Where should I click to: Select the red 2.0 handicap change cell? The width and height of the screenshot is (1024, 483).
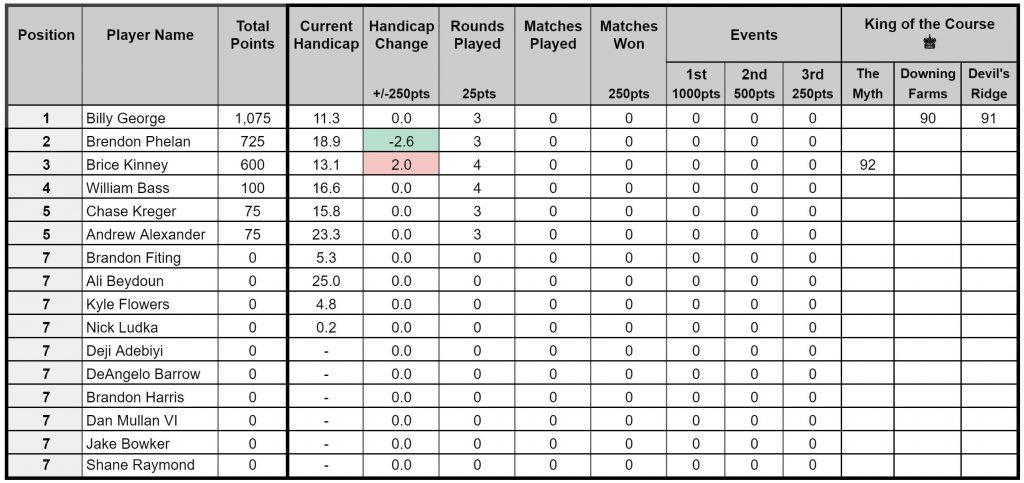pyautogui.click(x=401, y=164)
